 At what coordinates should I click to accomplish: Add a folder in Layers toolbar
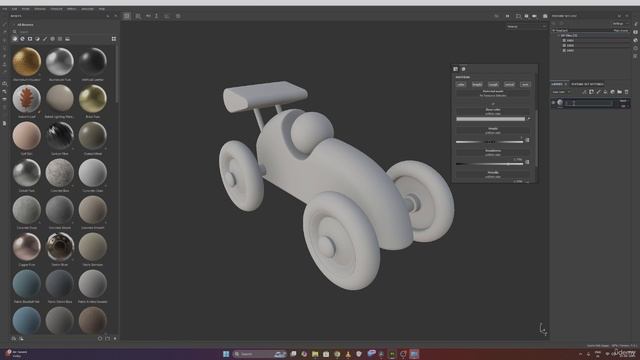tap(620, 92)
